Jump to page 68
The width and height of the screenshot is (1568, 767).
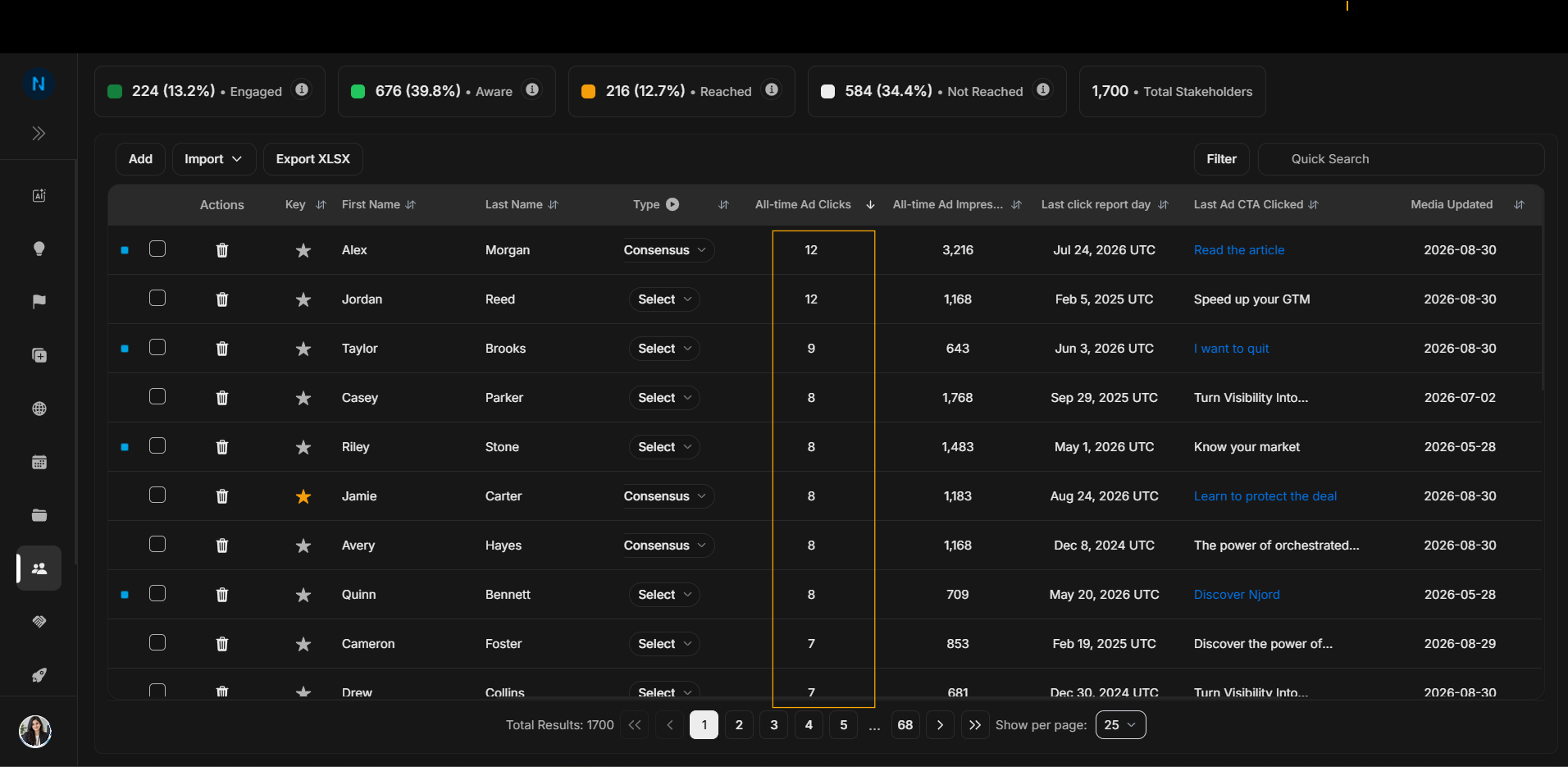(x=905, y=725)
